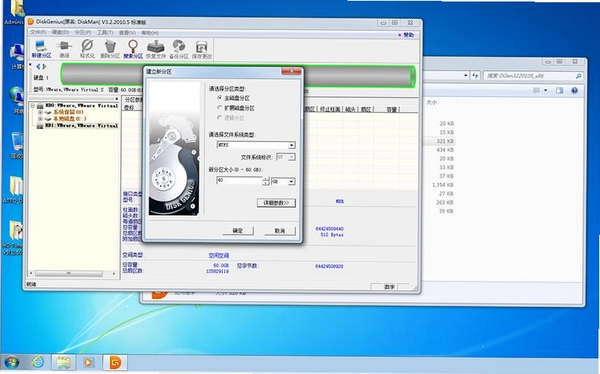
Task: Open the NTFS file system type dropdown
Action: click(292, 145)
